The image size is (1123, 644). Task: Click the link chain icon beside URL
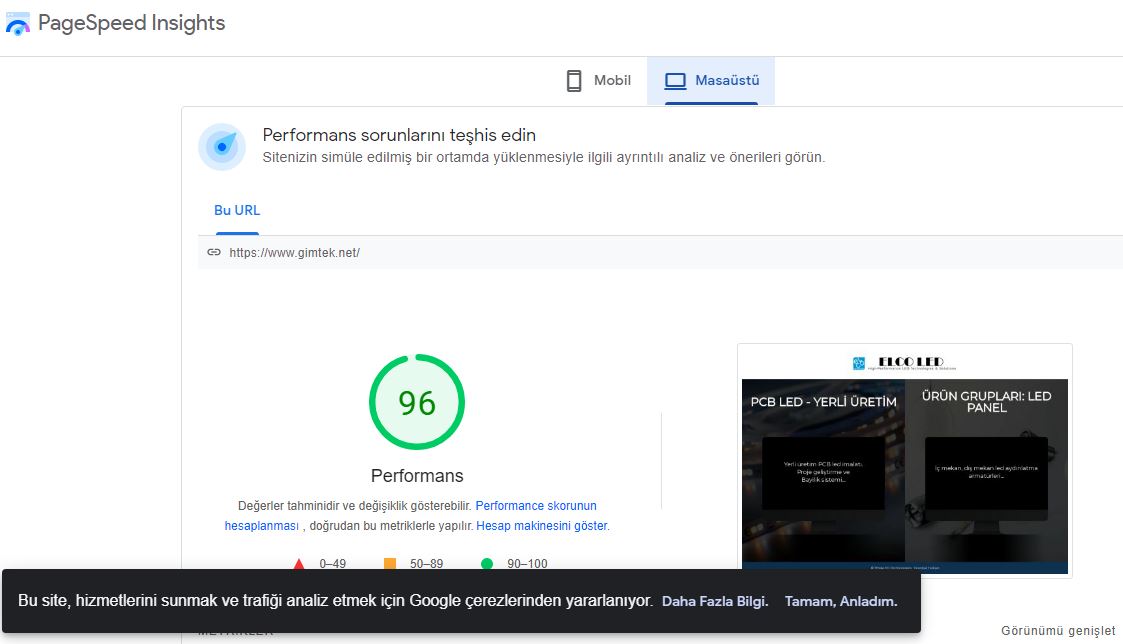[214, 252]
